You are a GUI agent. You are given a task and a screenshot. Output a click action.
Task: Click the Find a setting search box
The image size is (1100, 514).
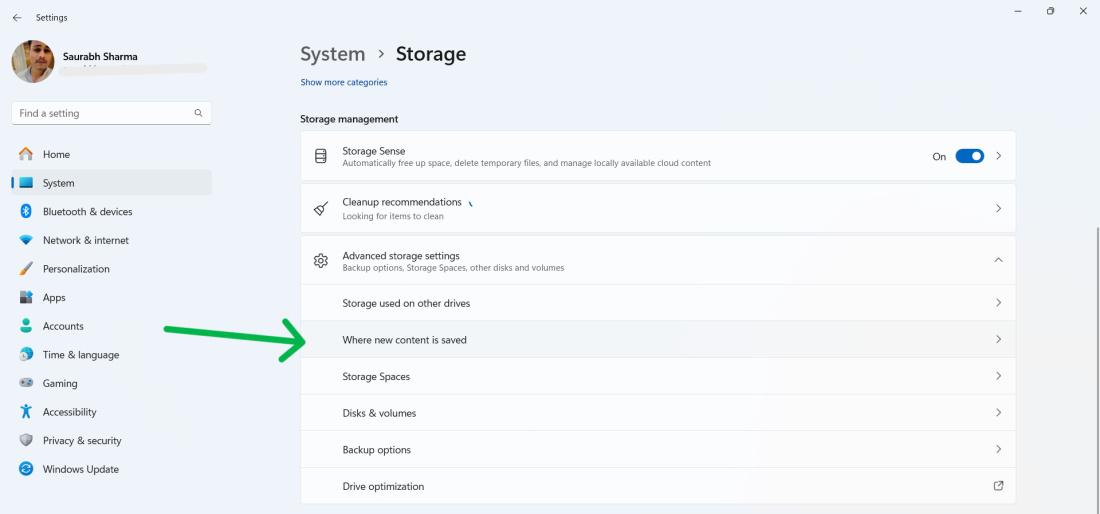coord(104,113)
